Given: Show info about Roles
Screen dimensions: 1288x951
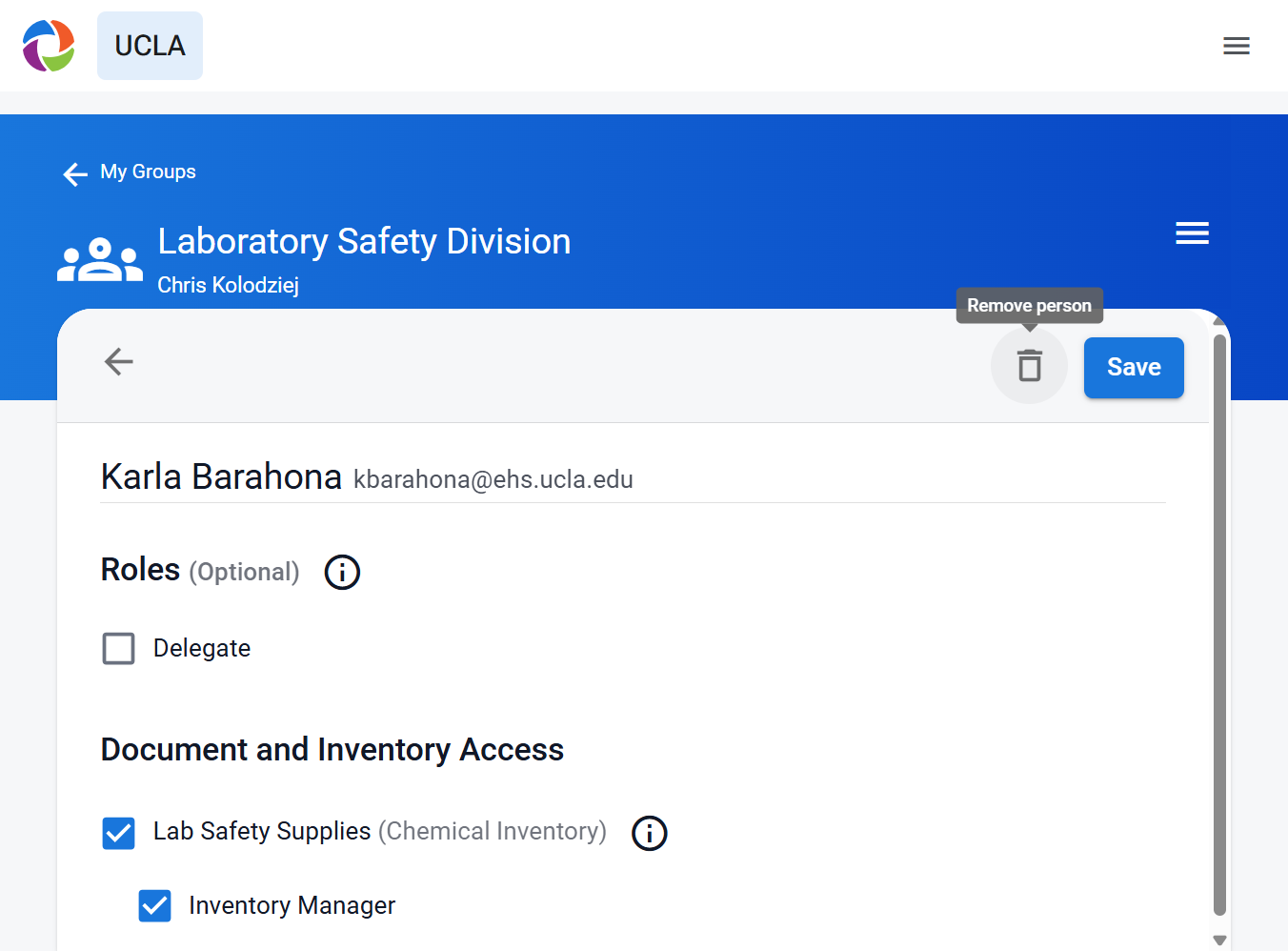Looking at the screenshot, I should [342, 572].
